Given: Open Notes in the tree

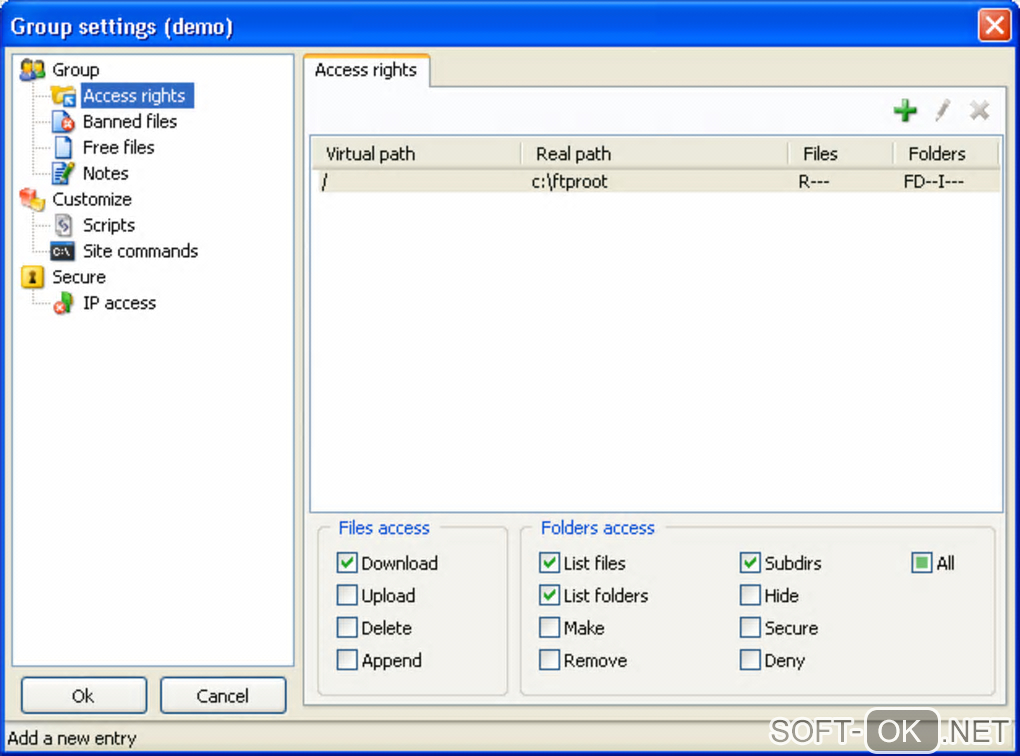Looking at the screenshot, I should [105, 173].
